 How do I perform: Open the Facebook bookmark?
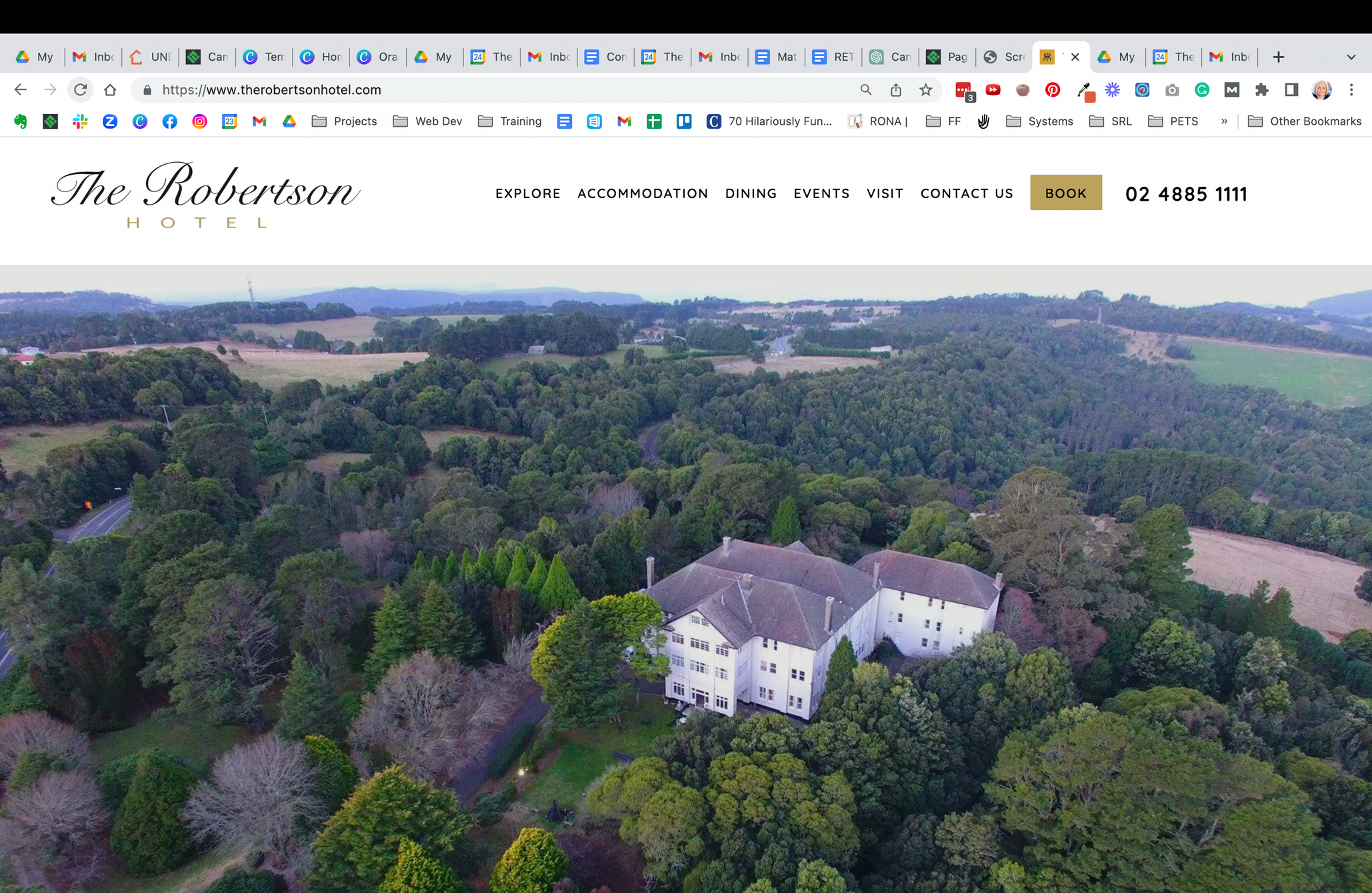coord(169,121)
